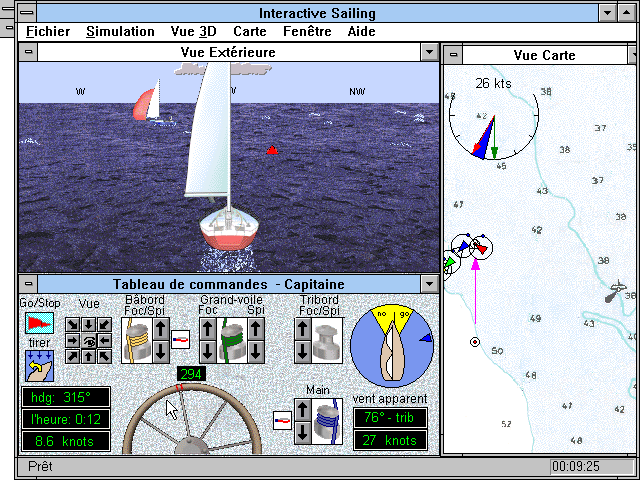Screen dimensions: 640x480
Task: Open the Fenêtre menu
Action: 307,31
